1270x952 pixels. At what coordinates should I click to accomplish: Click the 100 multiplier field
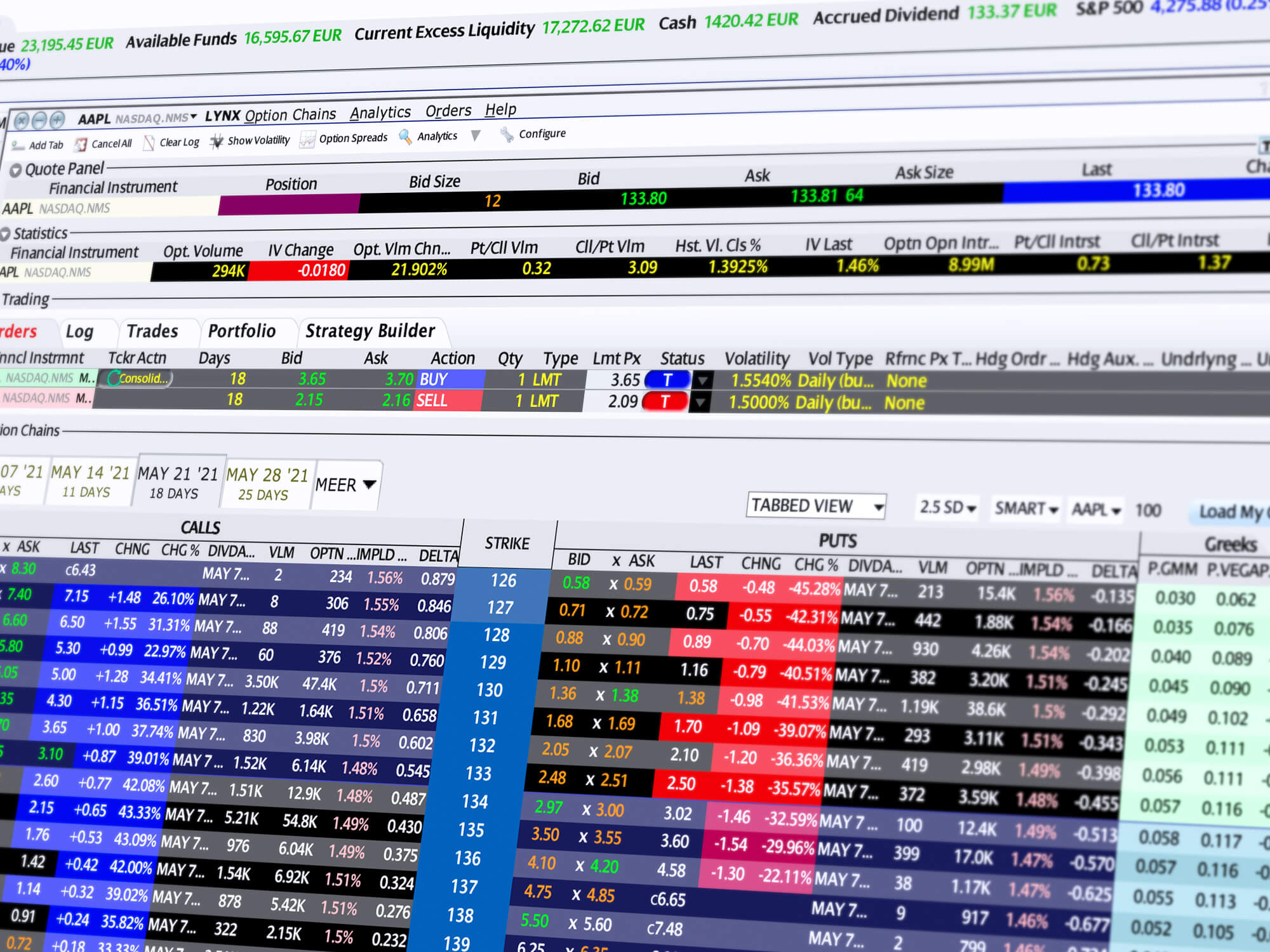1147,511
